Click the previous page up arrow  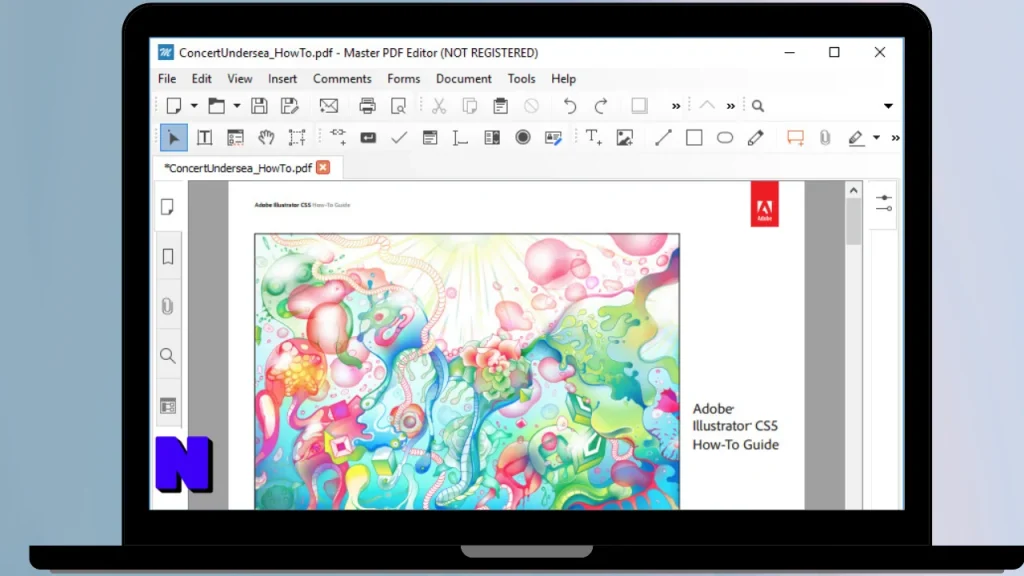pyautogui.click(x=707, y=106)
